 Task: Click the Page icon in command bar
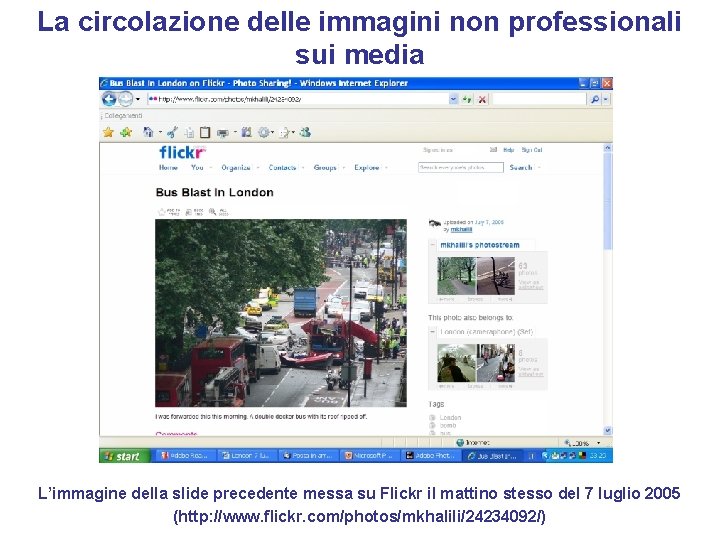tap(285, 133)
